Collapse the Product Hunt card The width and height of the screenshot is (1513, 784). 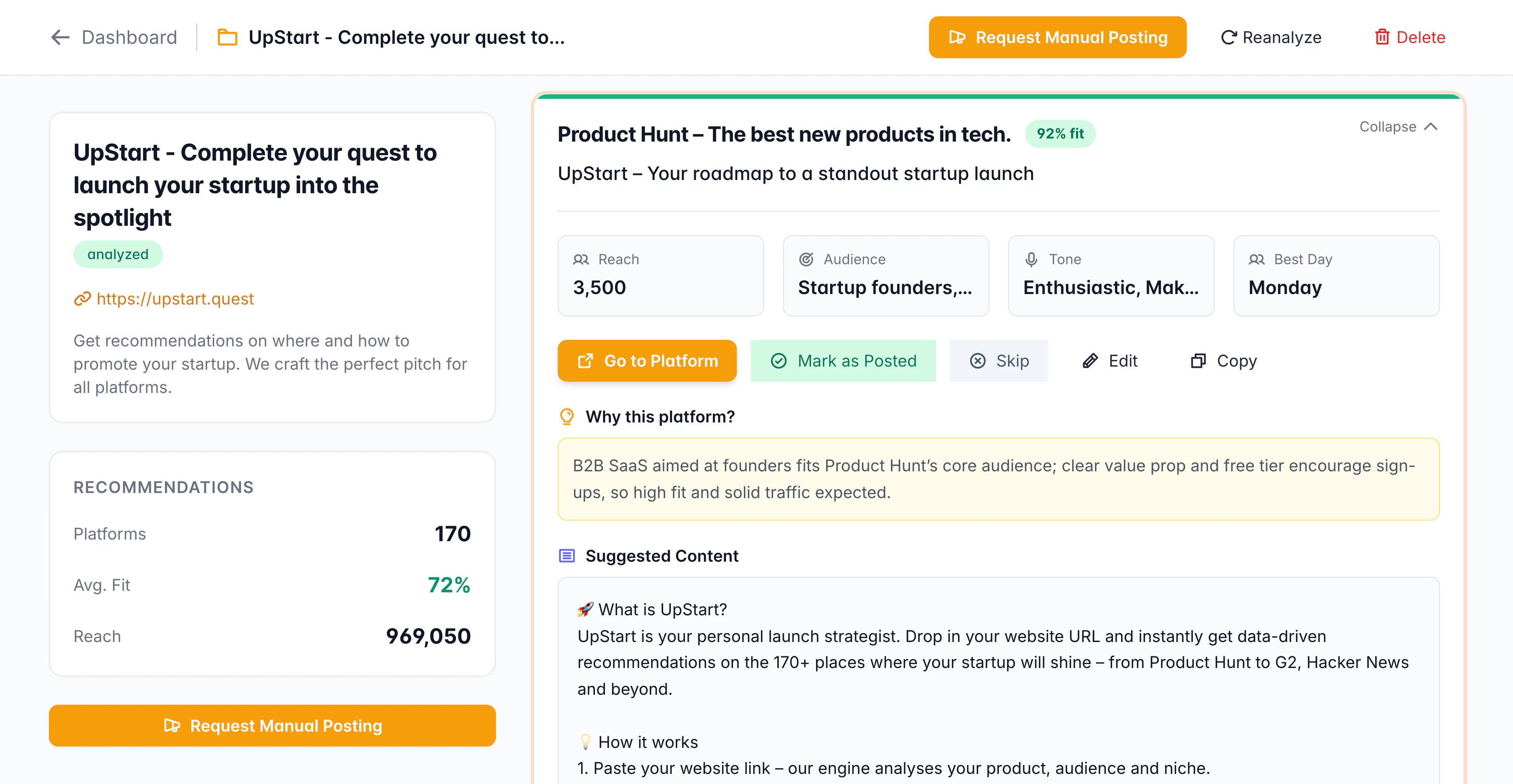[x=1388, y=127]
